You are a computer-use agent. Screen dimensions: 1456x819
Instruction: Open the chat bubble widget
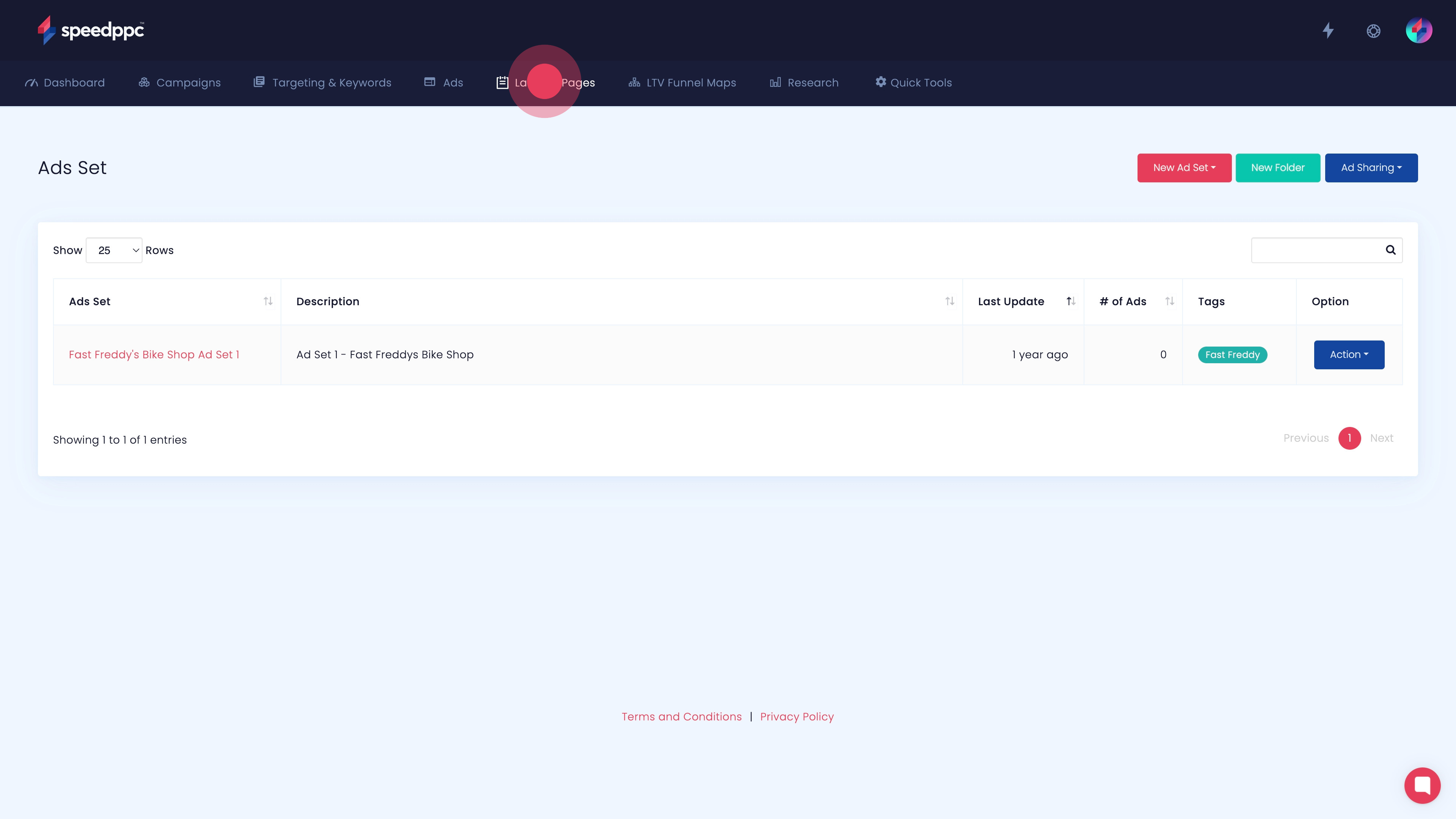[x=1422, y=785]
